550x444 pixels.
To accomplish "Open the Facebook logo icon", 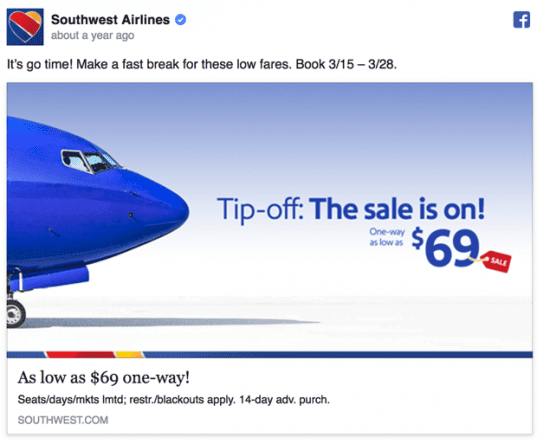I will click(522, 20).
